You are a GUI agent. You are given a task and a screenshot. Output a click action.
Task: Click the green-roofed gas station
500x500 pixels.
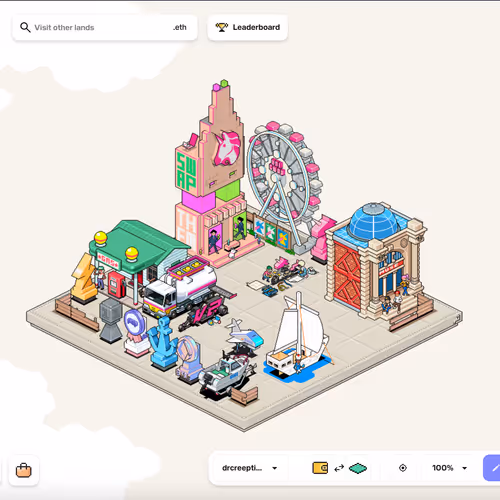137,257
